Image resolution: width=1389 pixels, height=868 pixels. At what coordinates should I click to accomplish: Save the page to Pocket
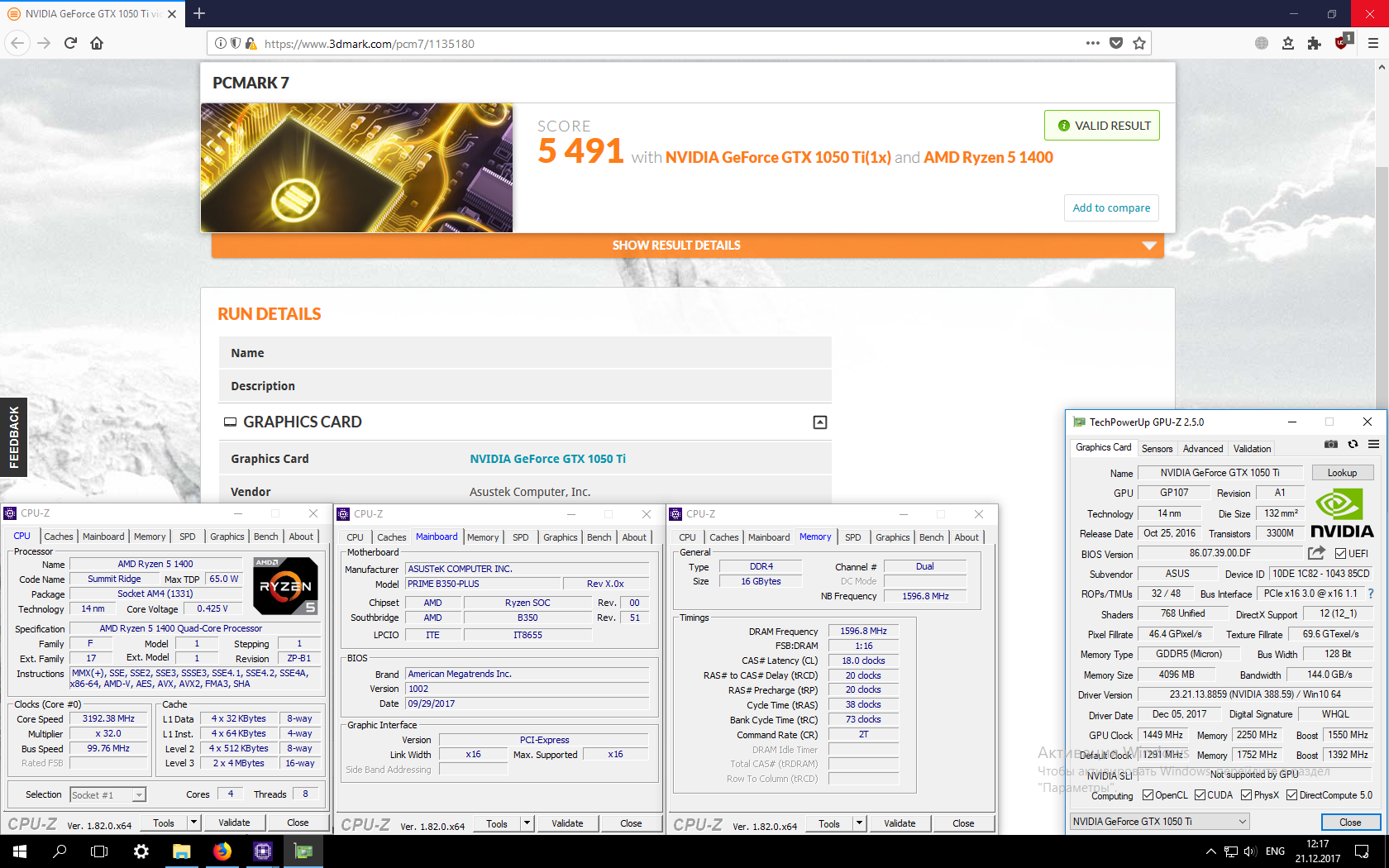pyautogui.click(x=1116, y=43)
